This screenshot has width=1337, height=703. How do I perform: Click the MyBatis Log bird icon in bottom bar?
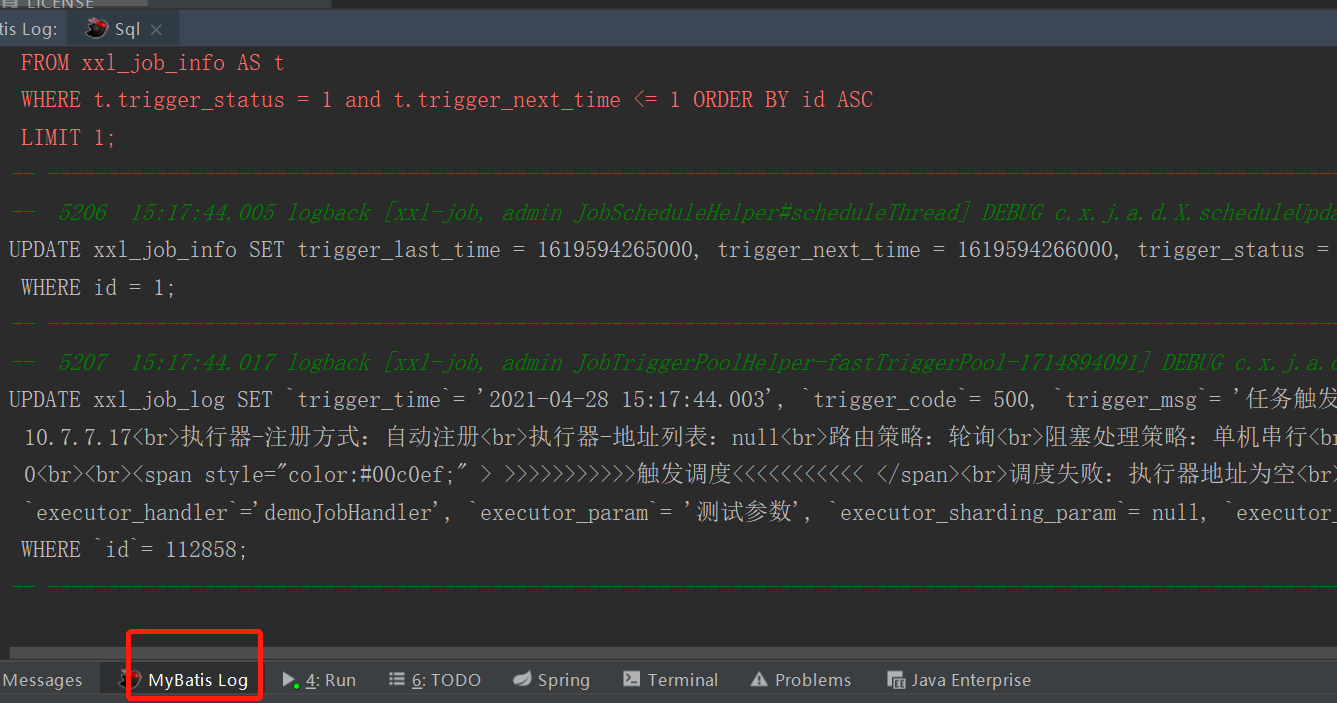coord(130,680)
